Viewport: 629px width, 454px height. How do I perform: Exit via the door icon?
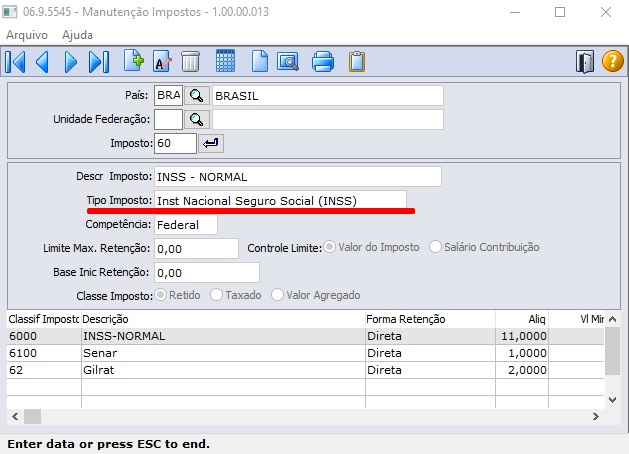(x=585, y=62)
